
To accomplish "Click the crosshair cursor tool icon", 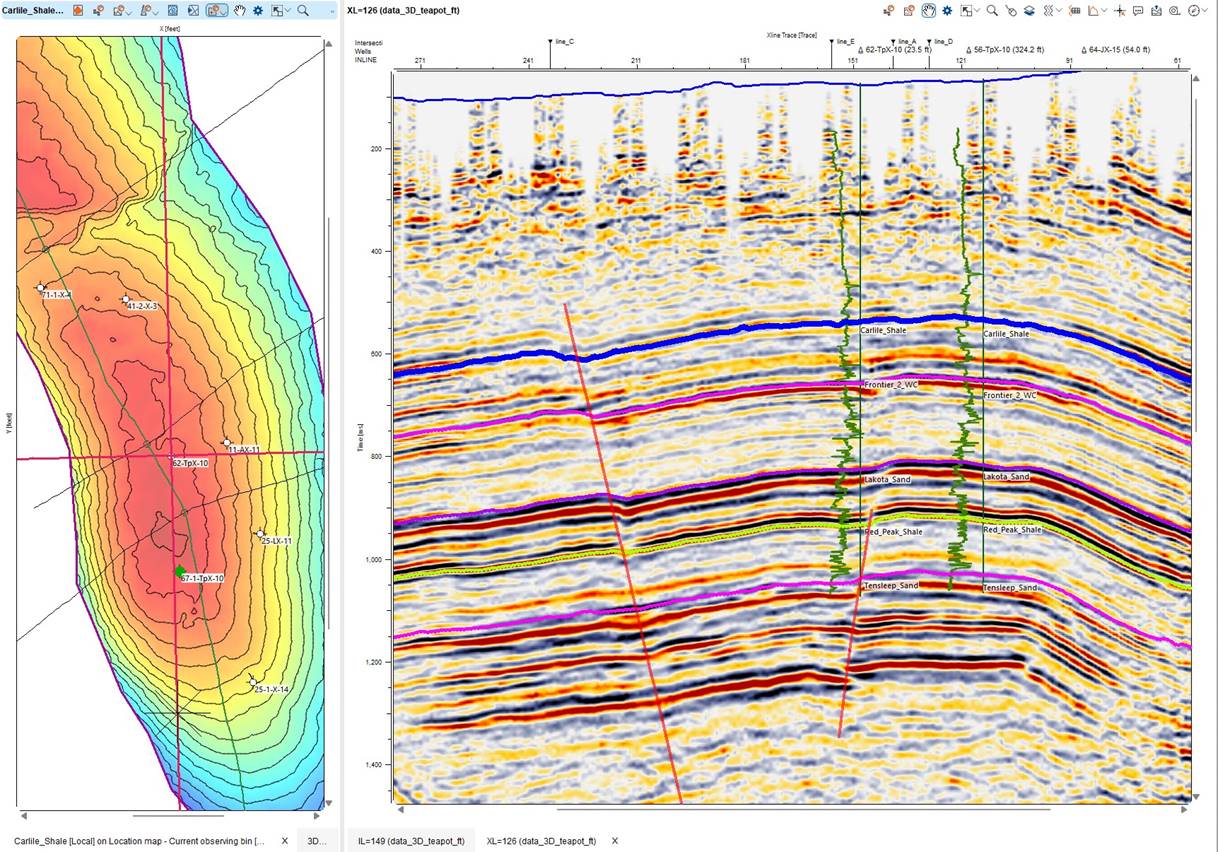I will click(1119, 11).
